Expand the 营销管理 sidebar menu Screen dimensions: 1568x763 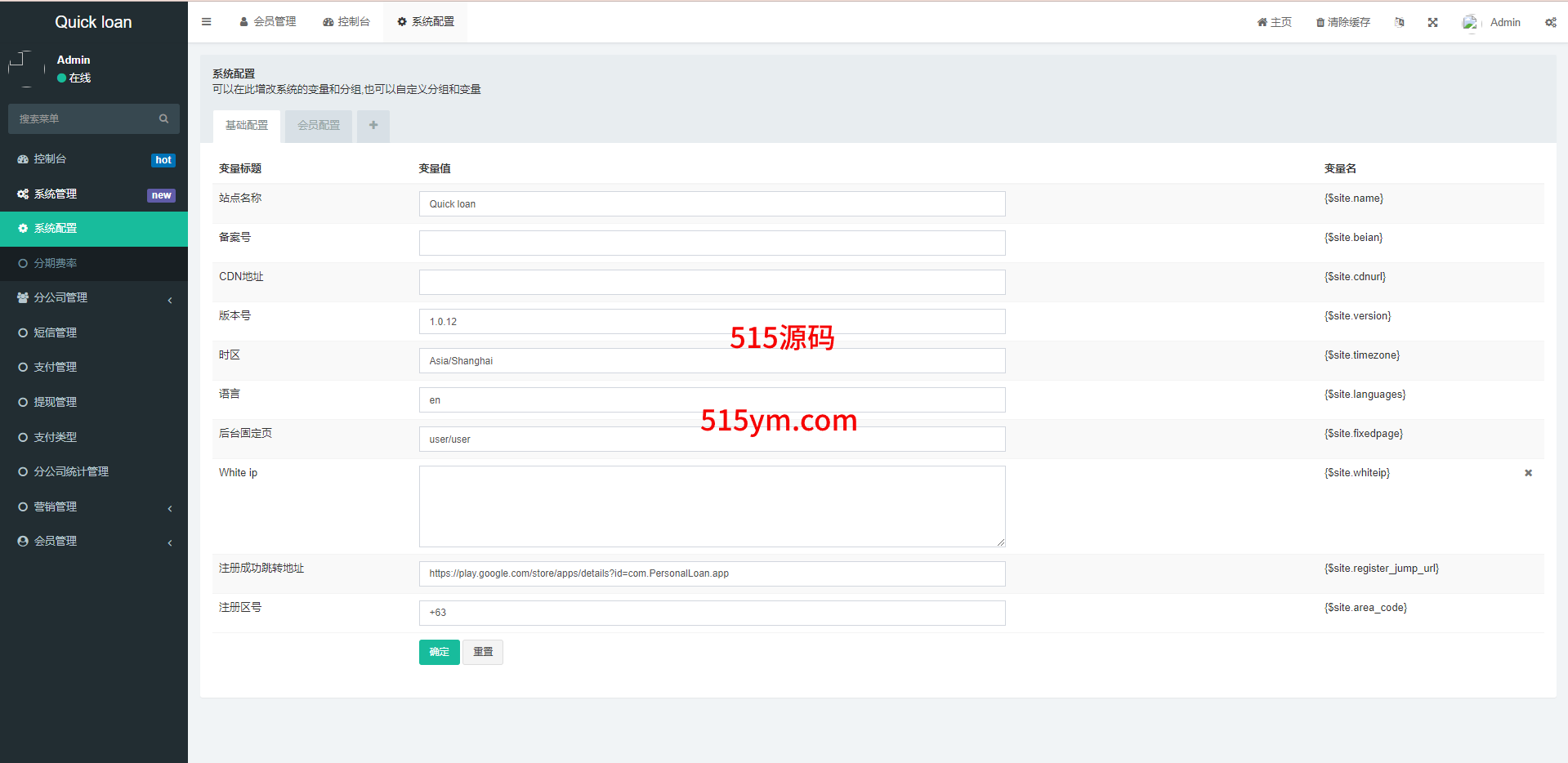[93, 507]
